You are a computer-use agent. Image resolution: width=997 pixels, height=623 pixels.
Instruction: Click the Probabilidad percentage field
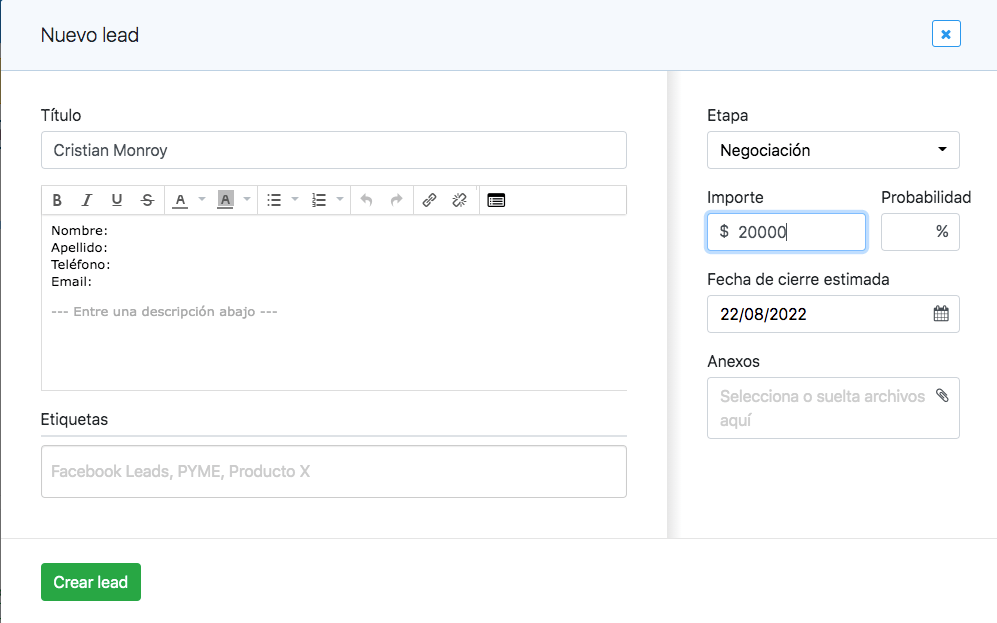tap(919, 231)
